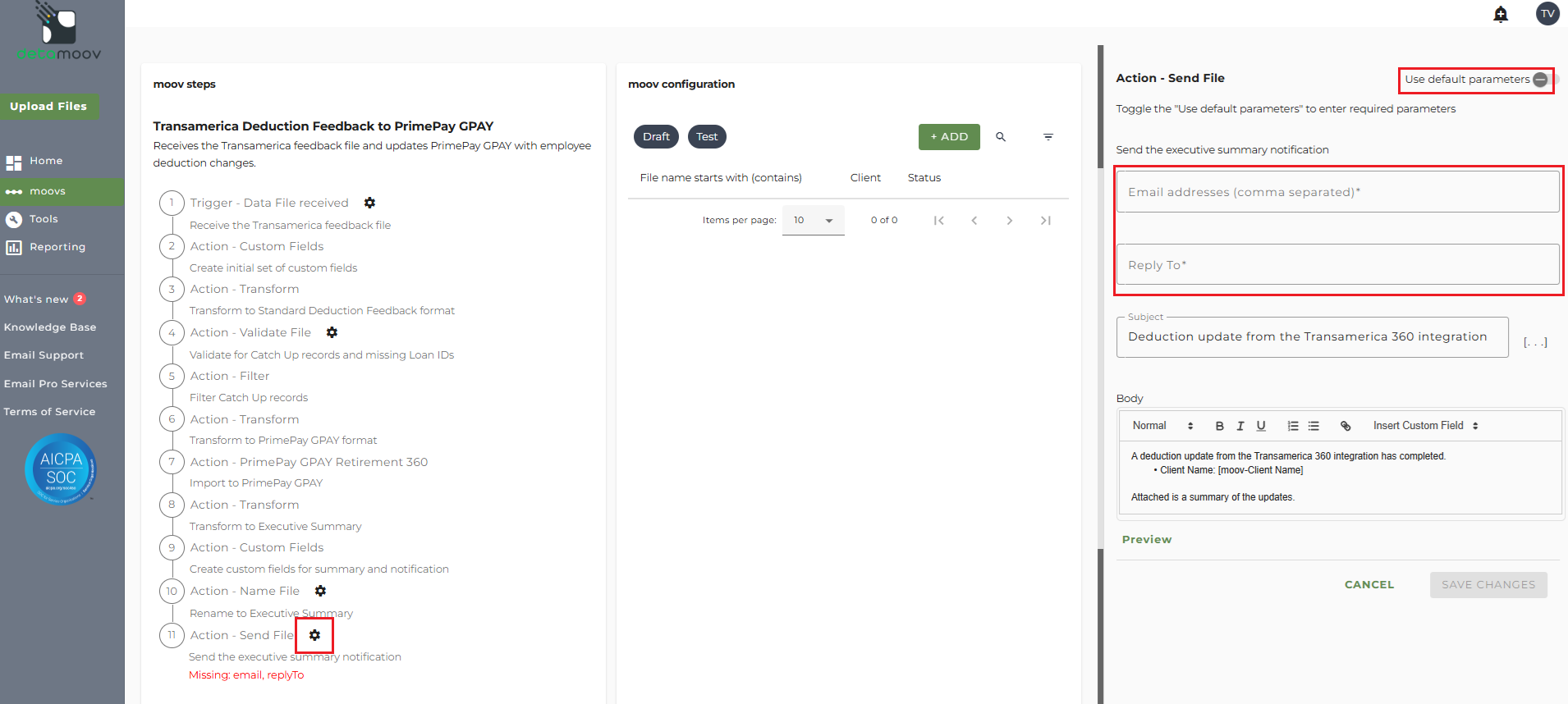This screenshot has height=704, width=1568.
Task: Click the Upload Files button
Action: (48, 106)
